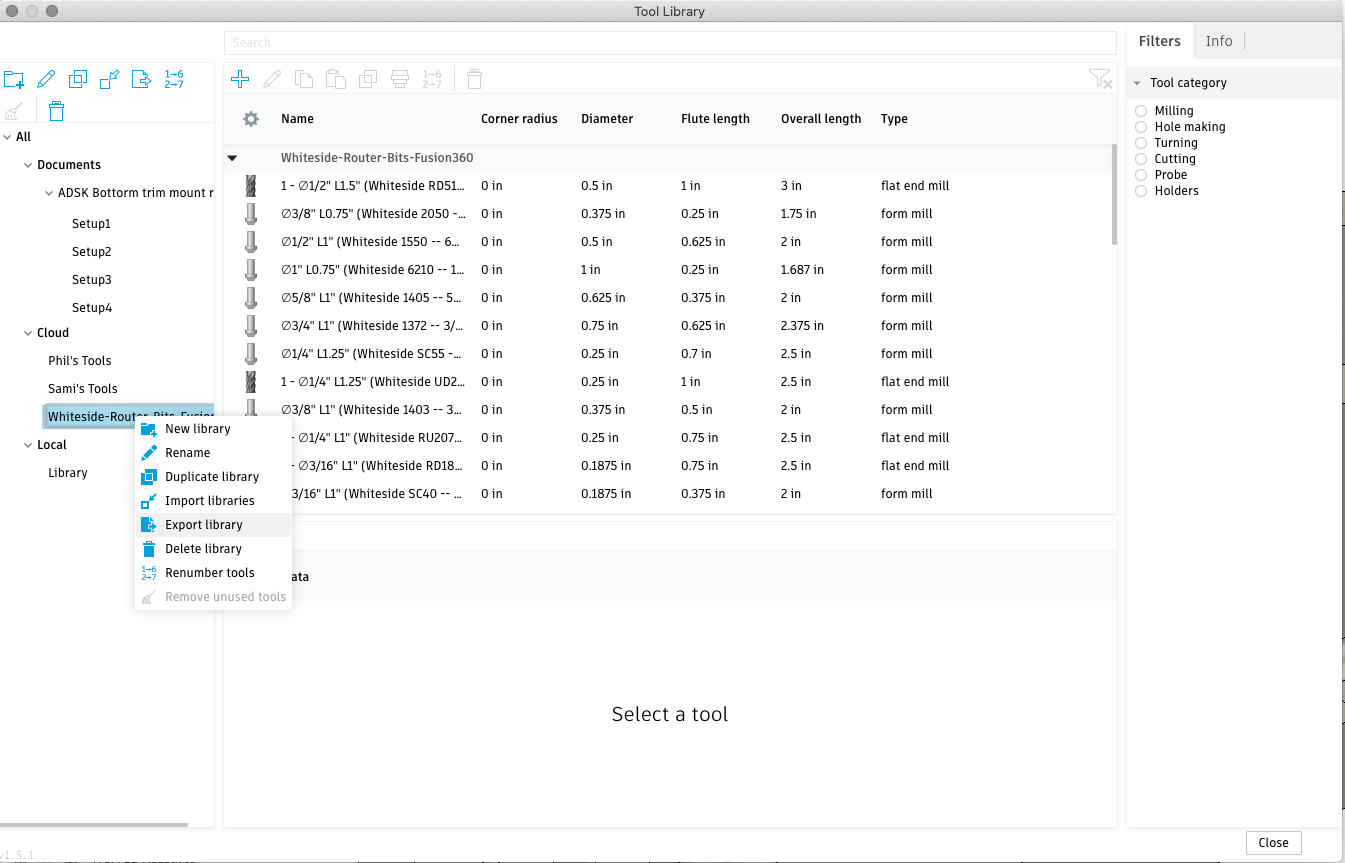Sort by the Diameter column header
Viewport: 1345px width, 863px height.
pyautogui.click(x=607, y=119)
